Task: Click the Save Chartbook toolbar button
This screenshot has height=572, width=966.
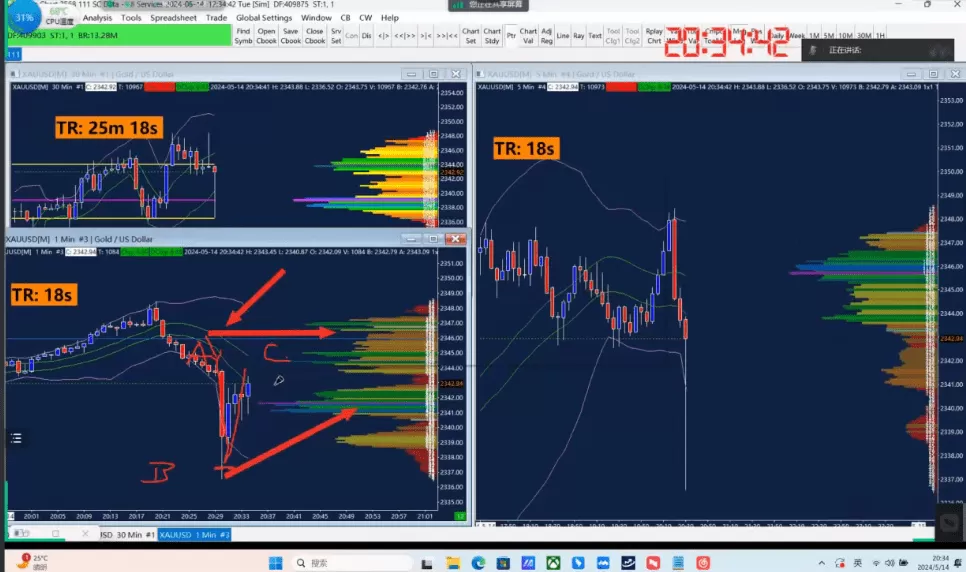Action: coord(290,36)
